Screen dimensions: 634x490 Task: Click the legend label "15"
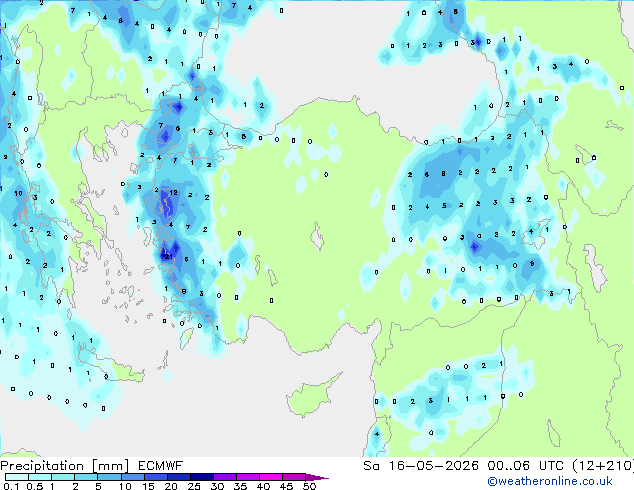[148, 486]
